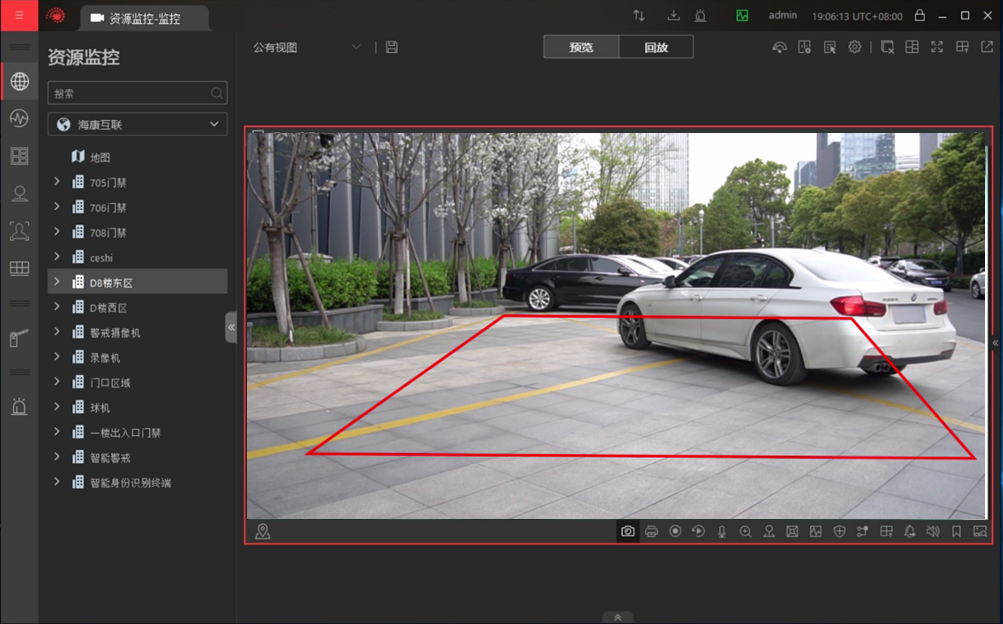This screenshot has height=624, width=1003.
Task: Open the download center icon in title bar
Action: point(673,16)
